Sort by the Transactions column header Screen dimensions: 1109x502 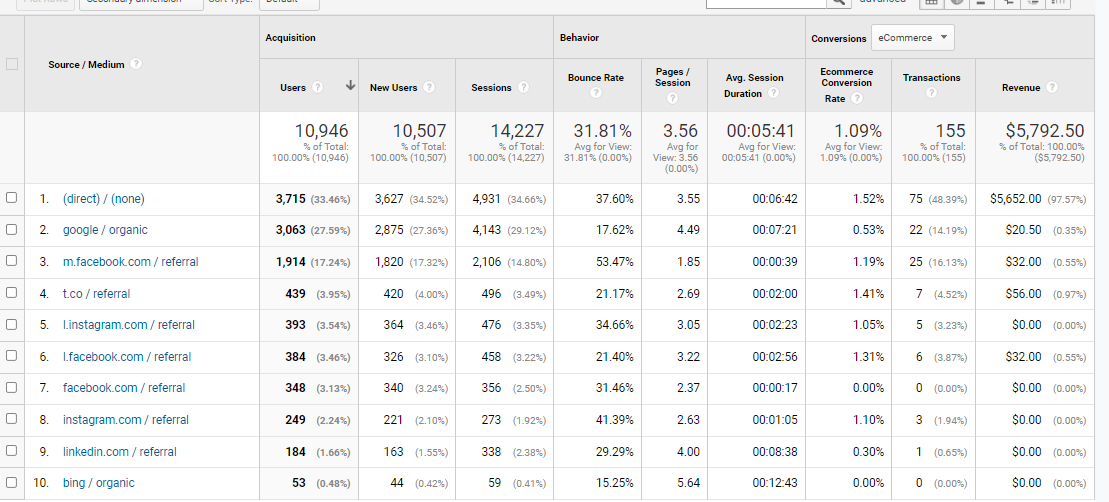point(931,78)
